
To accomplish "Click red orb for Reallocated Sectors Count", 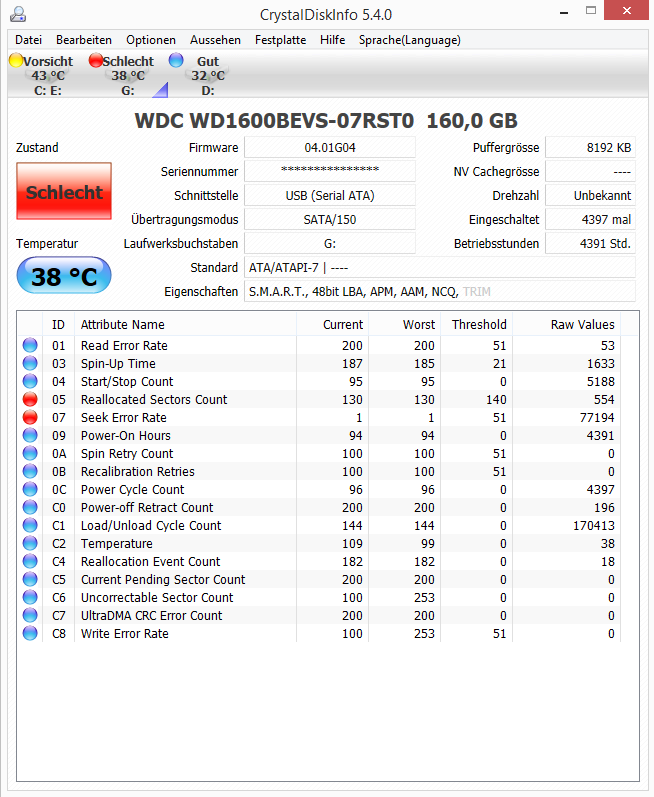I will (x=30, y=400).
